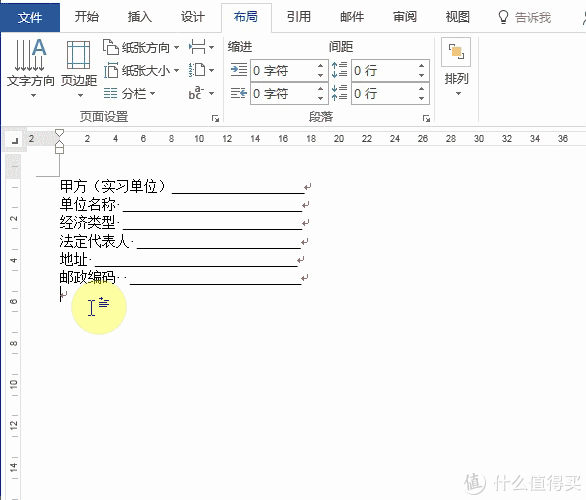
Task: Open the breaks (分隔符) icon menu
Action: tap(201, 47)
